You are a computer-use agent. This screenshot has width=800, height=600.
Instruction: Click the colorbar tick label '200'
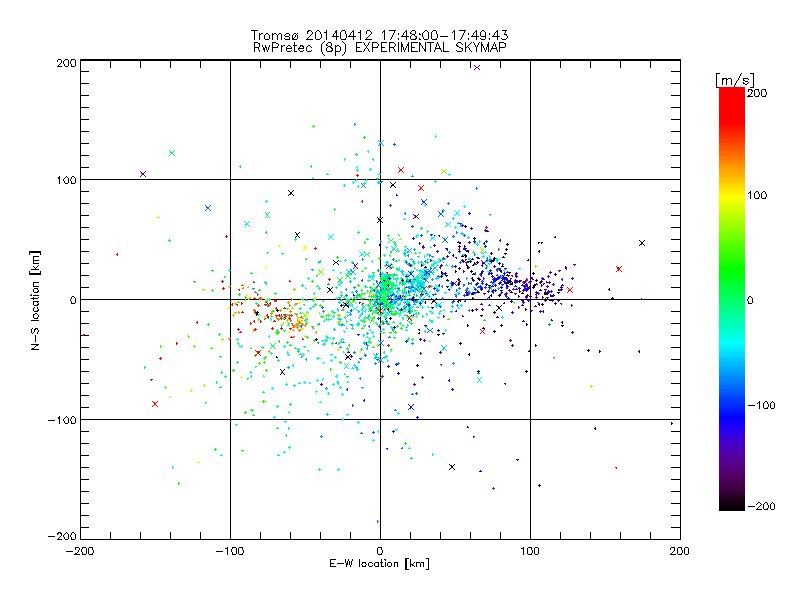coord(757,93)
